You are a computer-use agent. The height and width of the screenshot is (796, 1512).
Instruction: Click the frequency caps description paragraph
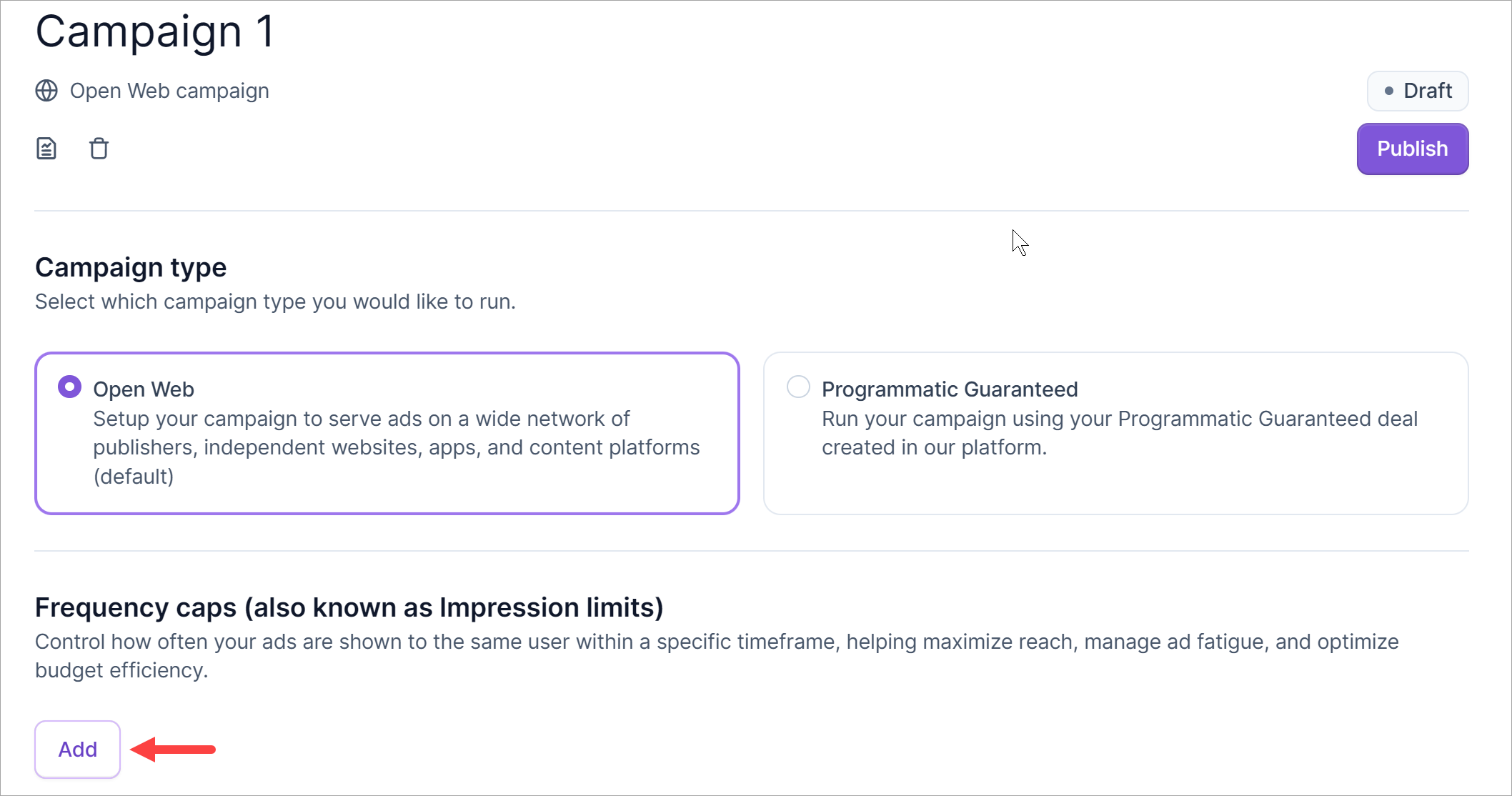click(x=716, y=655)
